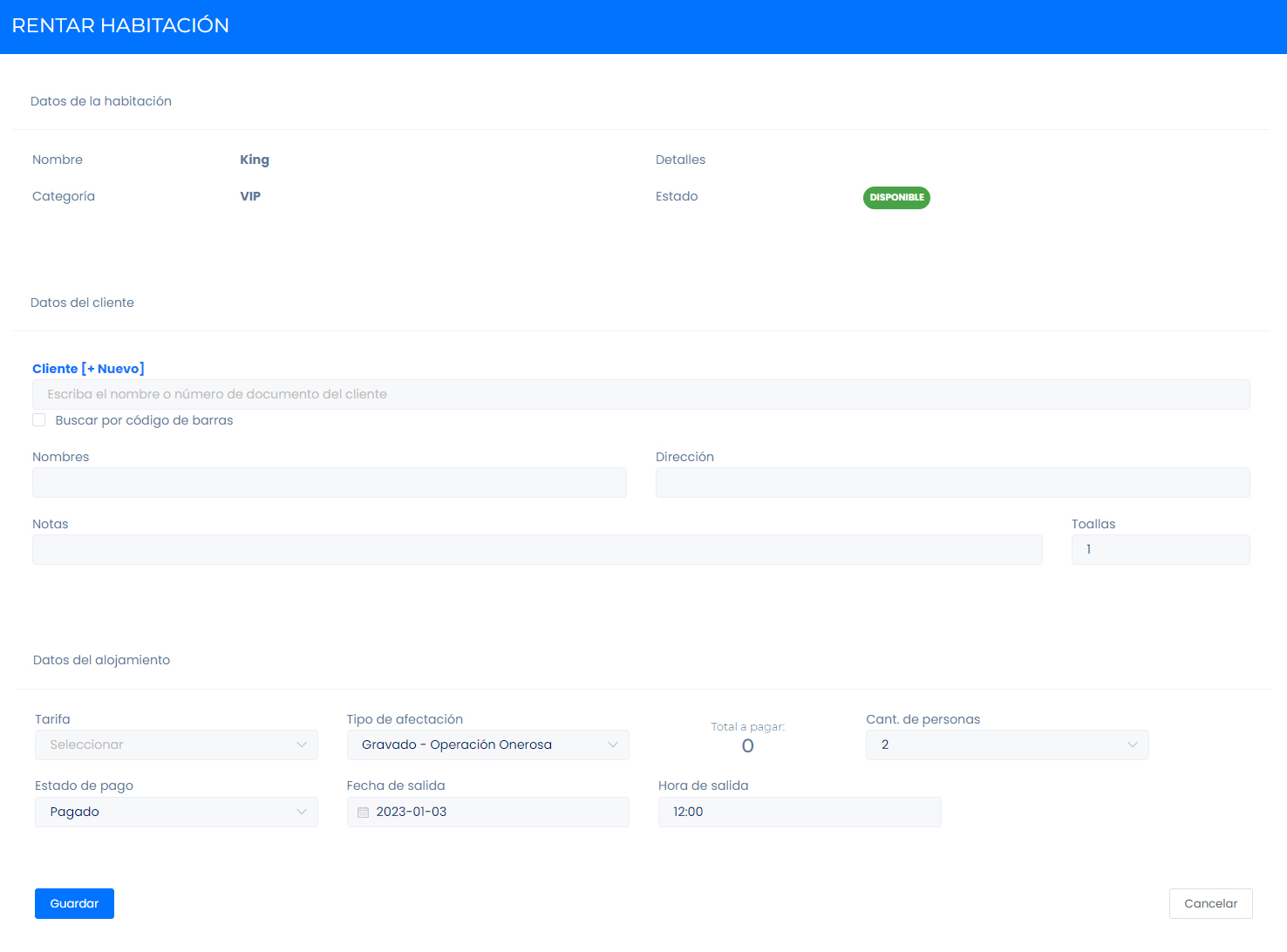Click the calendar icon in Fecha de salida
This screenshot has width=1287, height=952.
pos(364,813)
